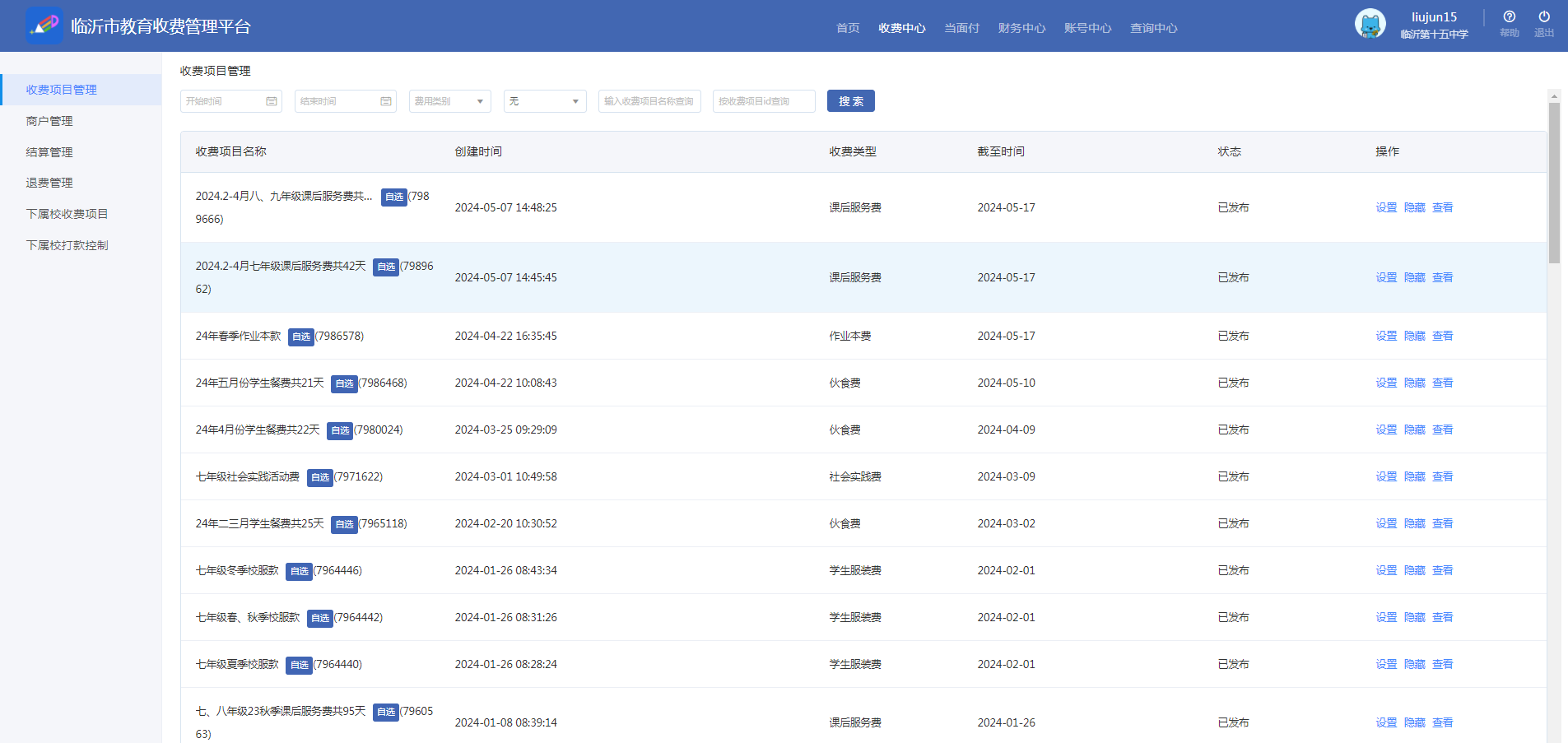Click 隐藏 for 2024.2-4月七年级课后服务费 row

tap(1414, 277)
